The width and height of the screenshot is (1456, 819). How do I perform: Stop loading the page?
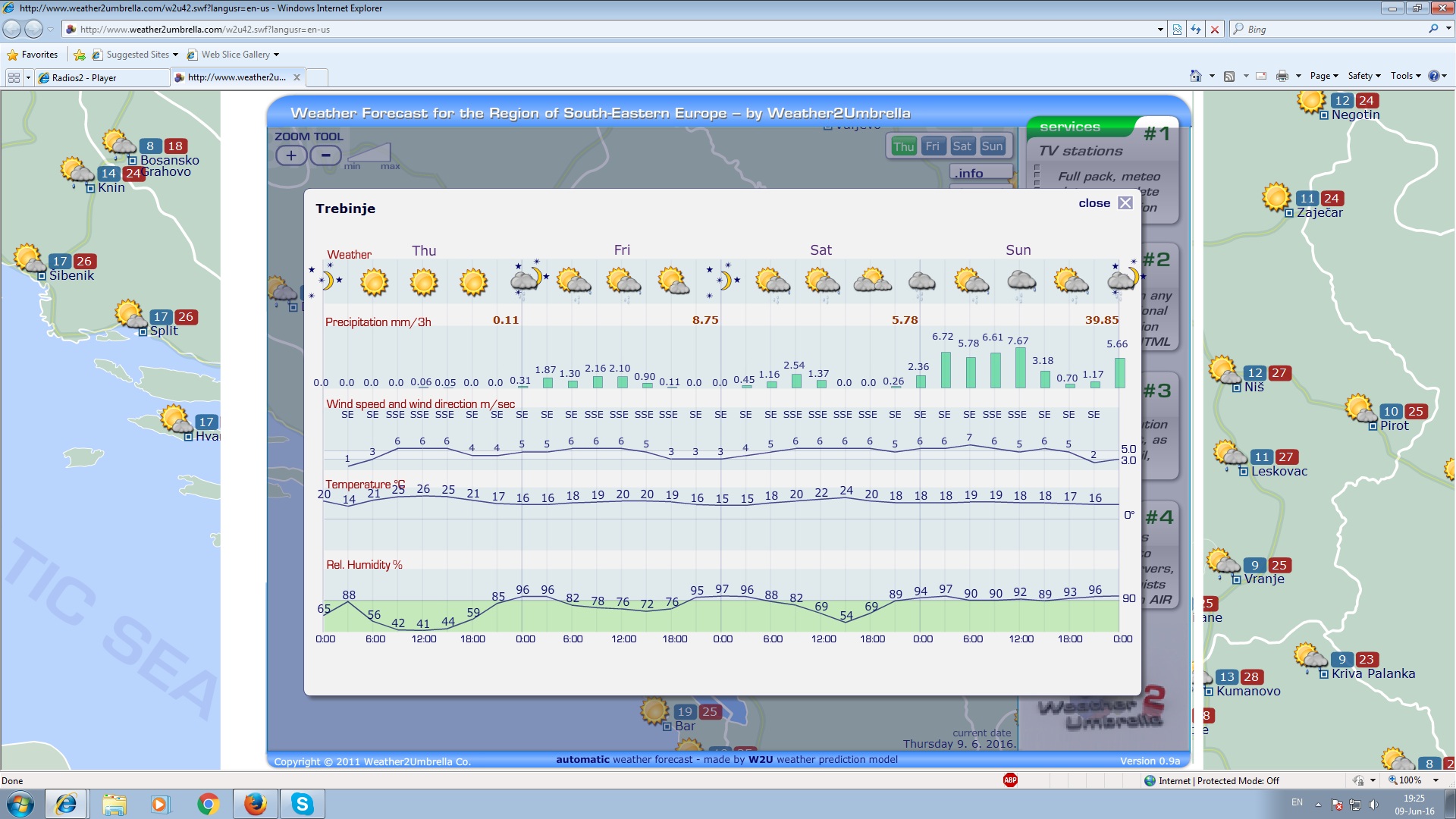click(x=1215, y=30)
